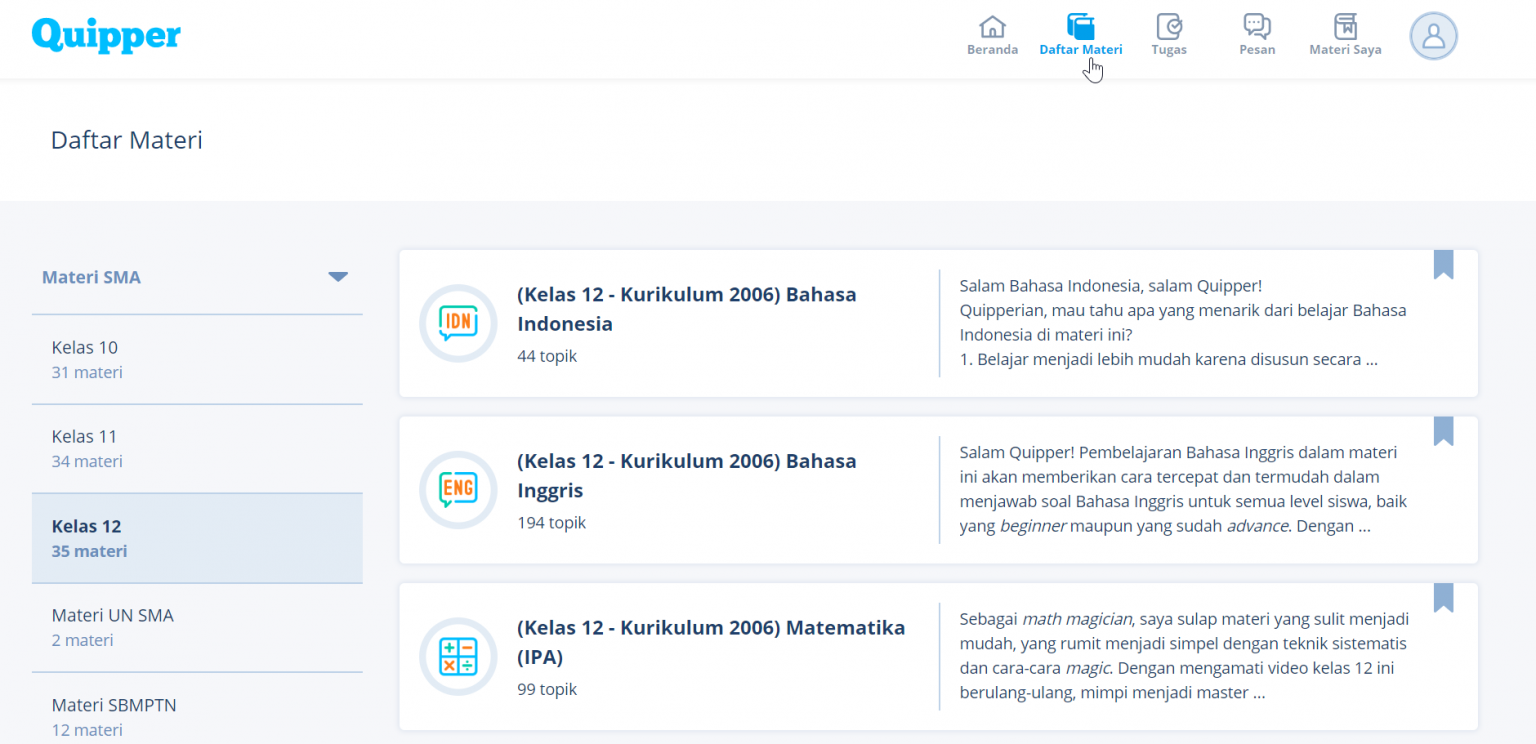The width and height of the screenshot is (1536, 744).
Task: Bookmark the Bahasa Inggris course card
Action: pos(1444,430)
